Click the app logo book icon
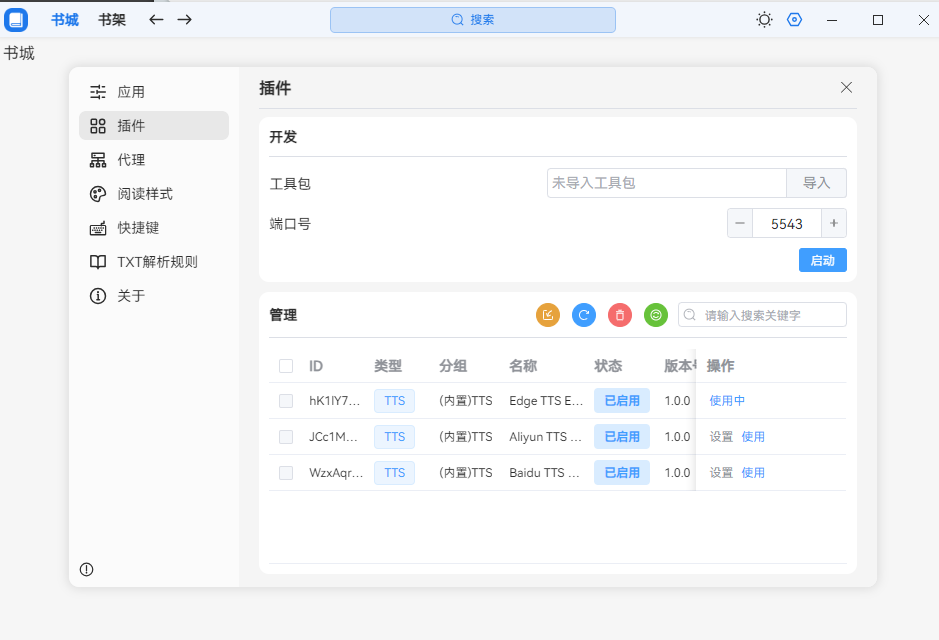Image resolution: width=939 pixels, height=640 pixels. (x=16, y=19)
